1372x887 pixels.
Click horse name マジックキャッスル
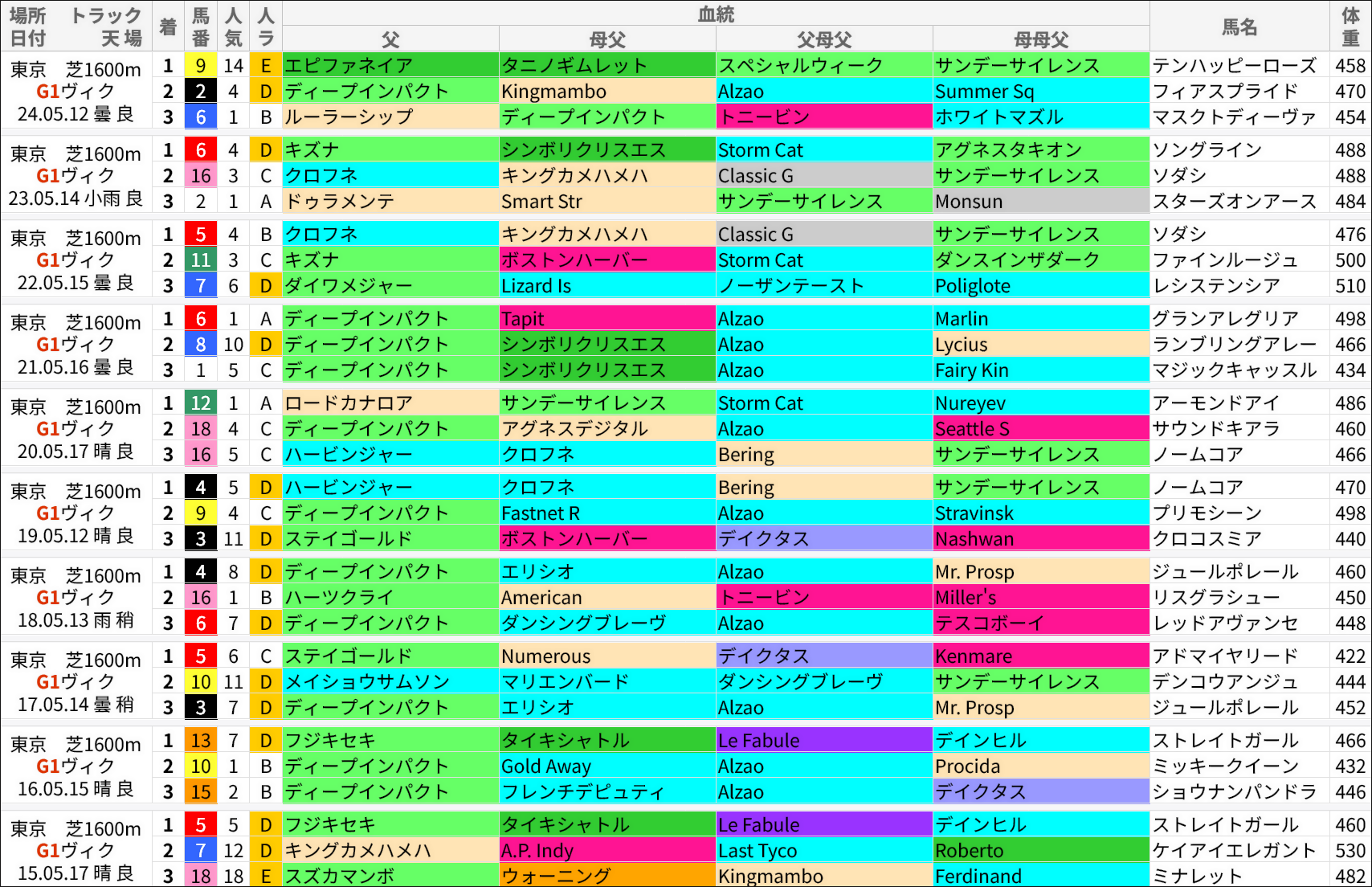point(1239,370)
